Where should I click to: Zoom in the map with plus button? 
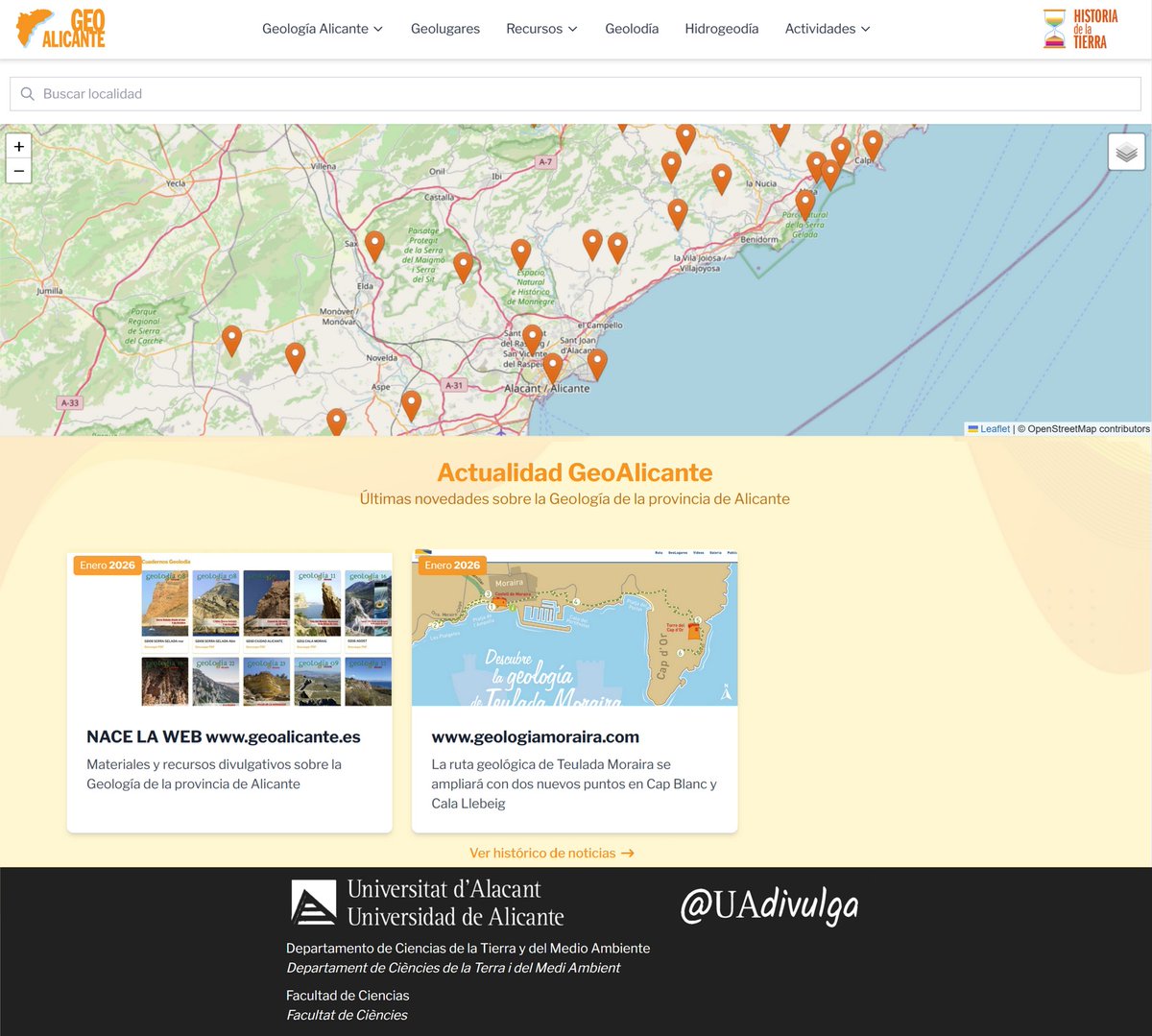(19, 146)
